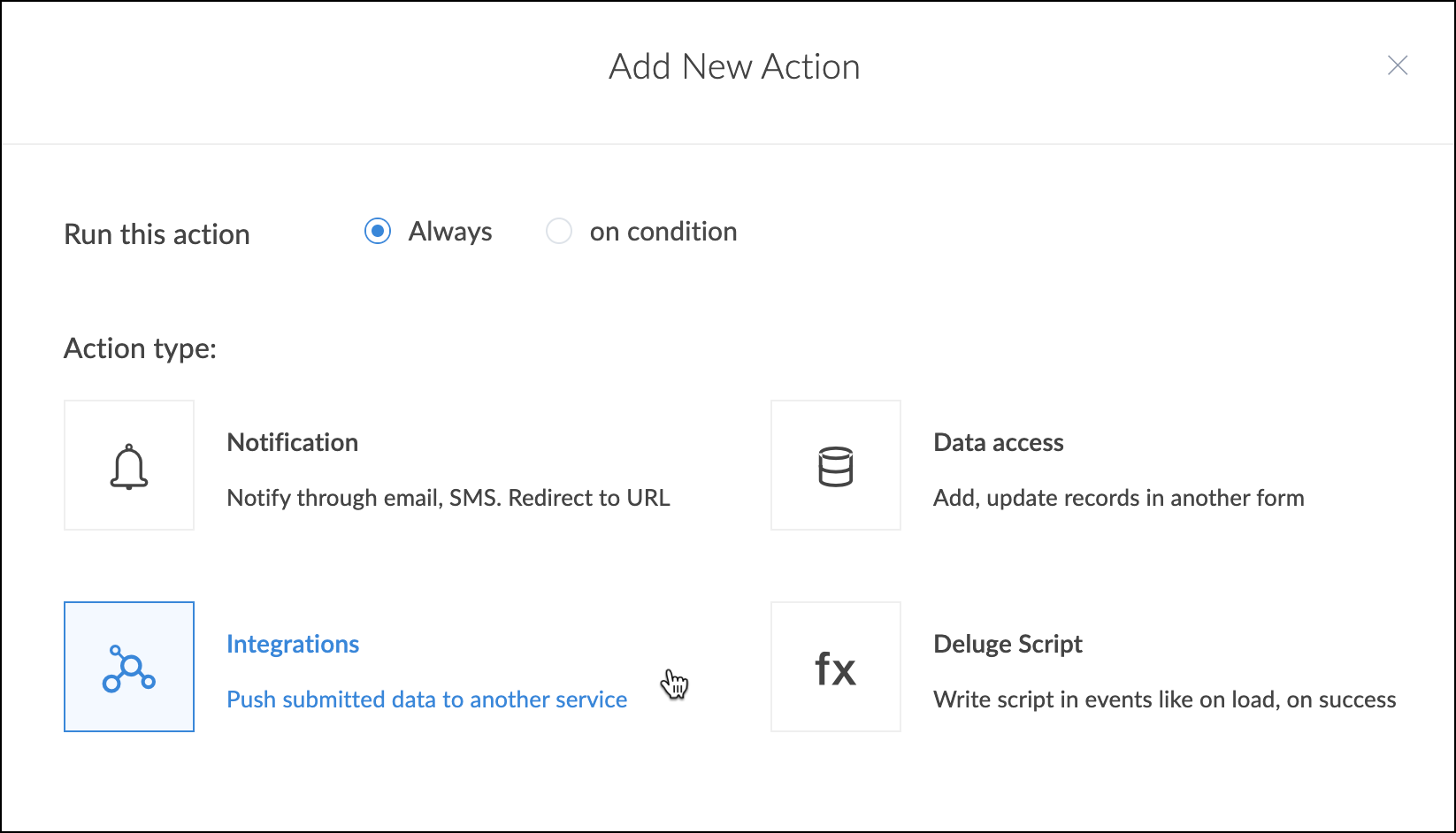Click "Push submitted data to another service"

[x=427, y=699]
